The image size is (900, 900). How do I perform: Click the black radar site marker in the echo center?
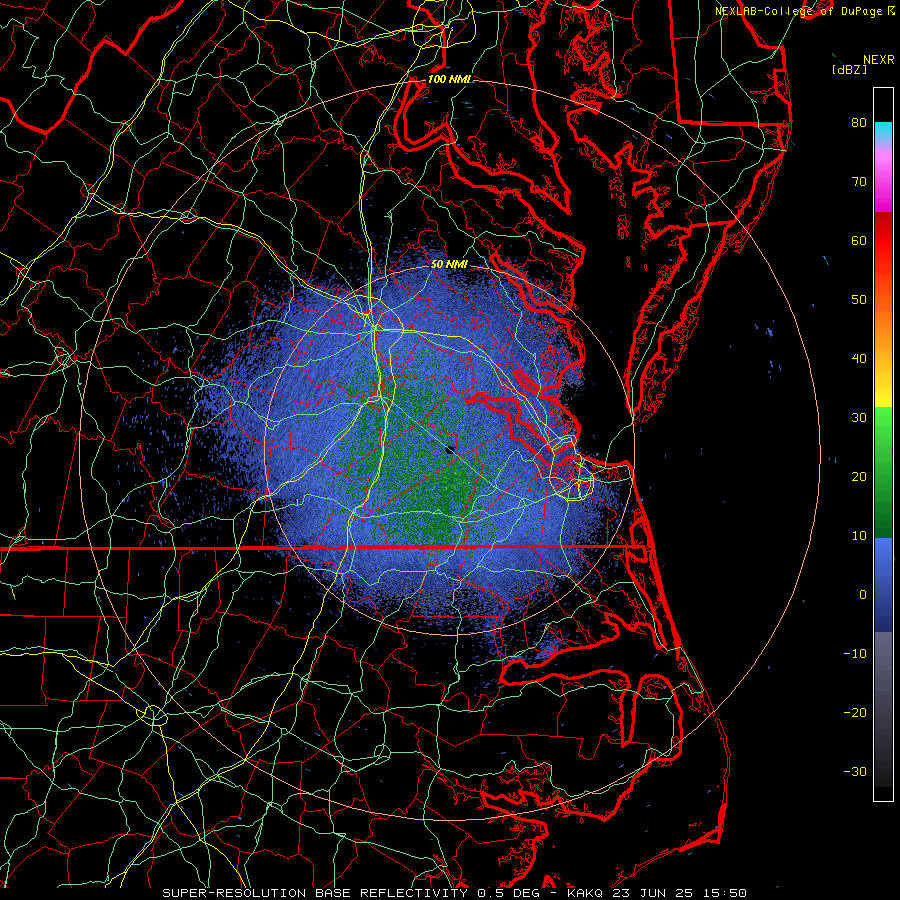[451, 449]
